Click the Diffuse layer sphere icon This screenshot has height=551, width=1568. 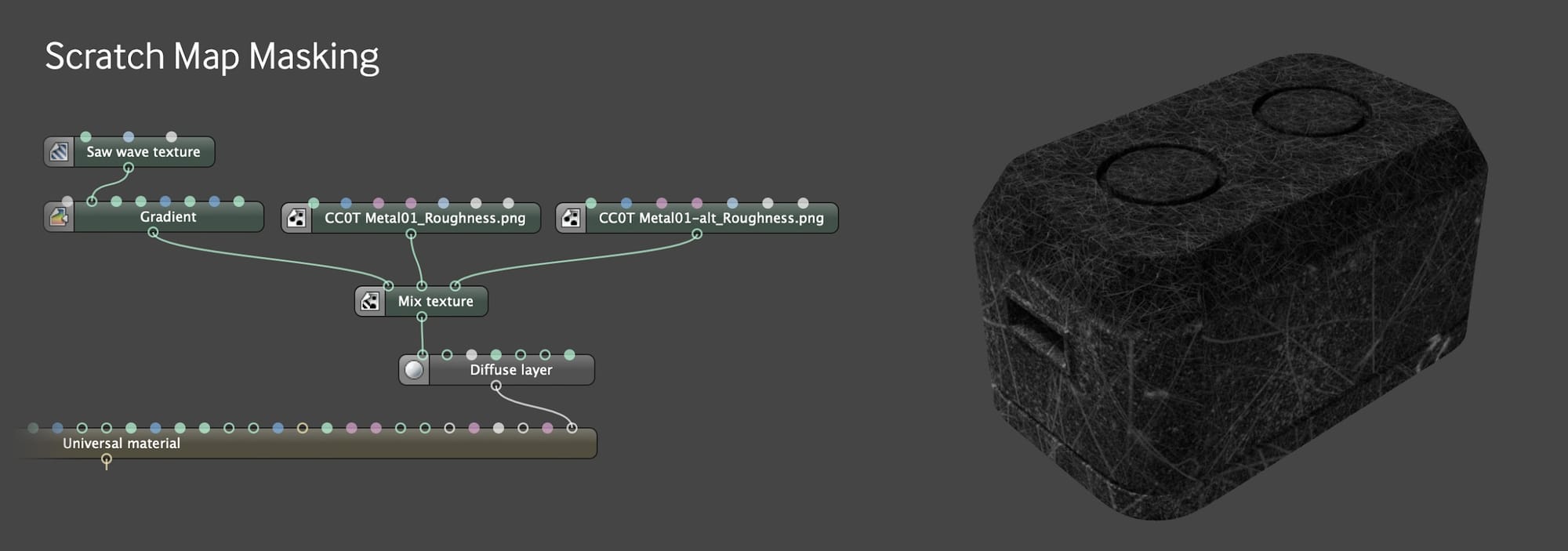point(414,370)
